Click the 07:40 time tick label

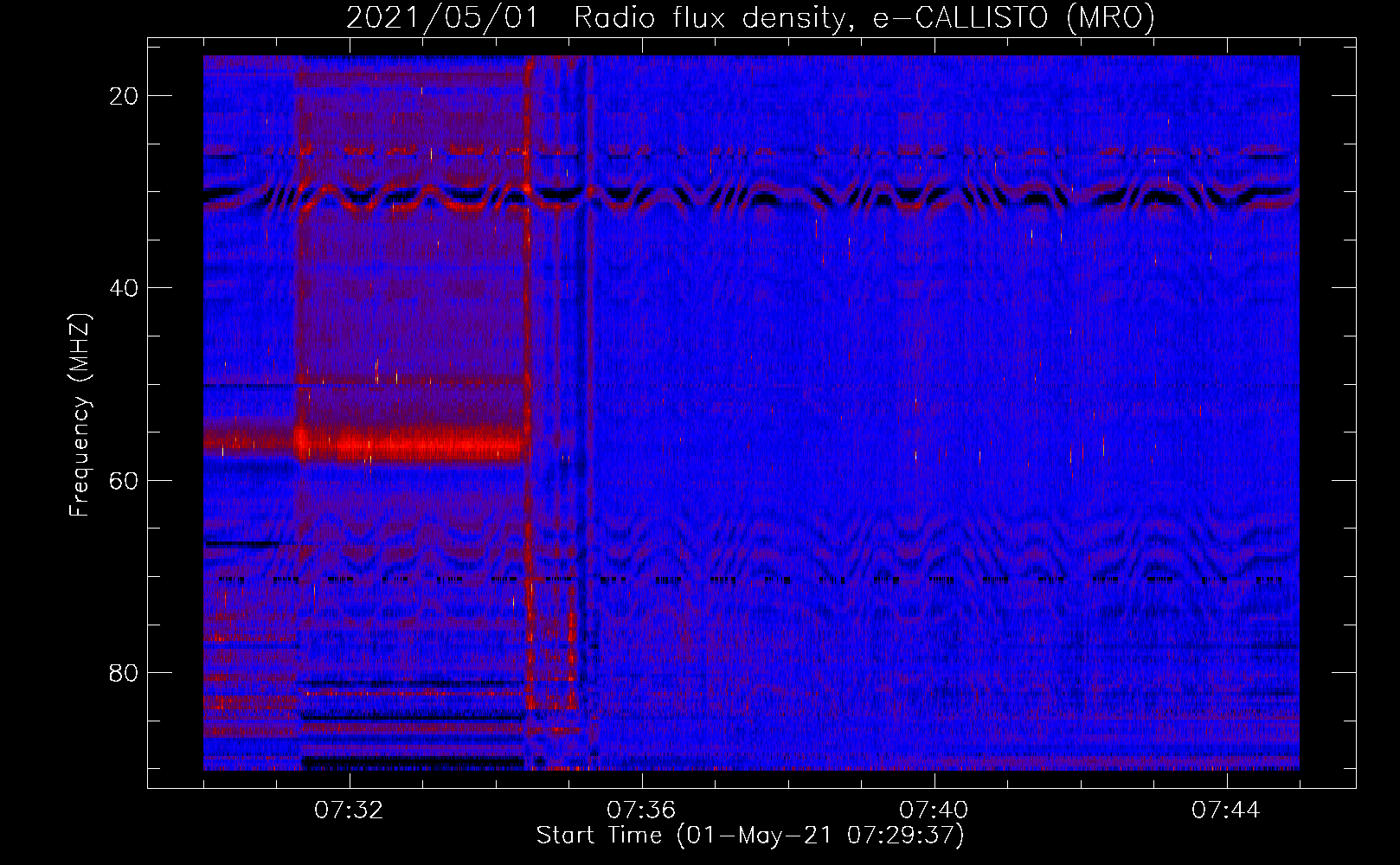[934, 811]
